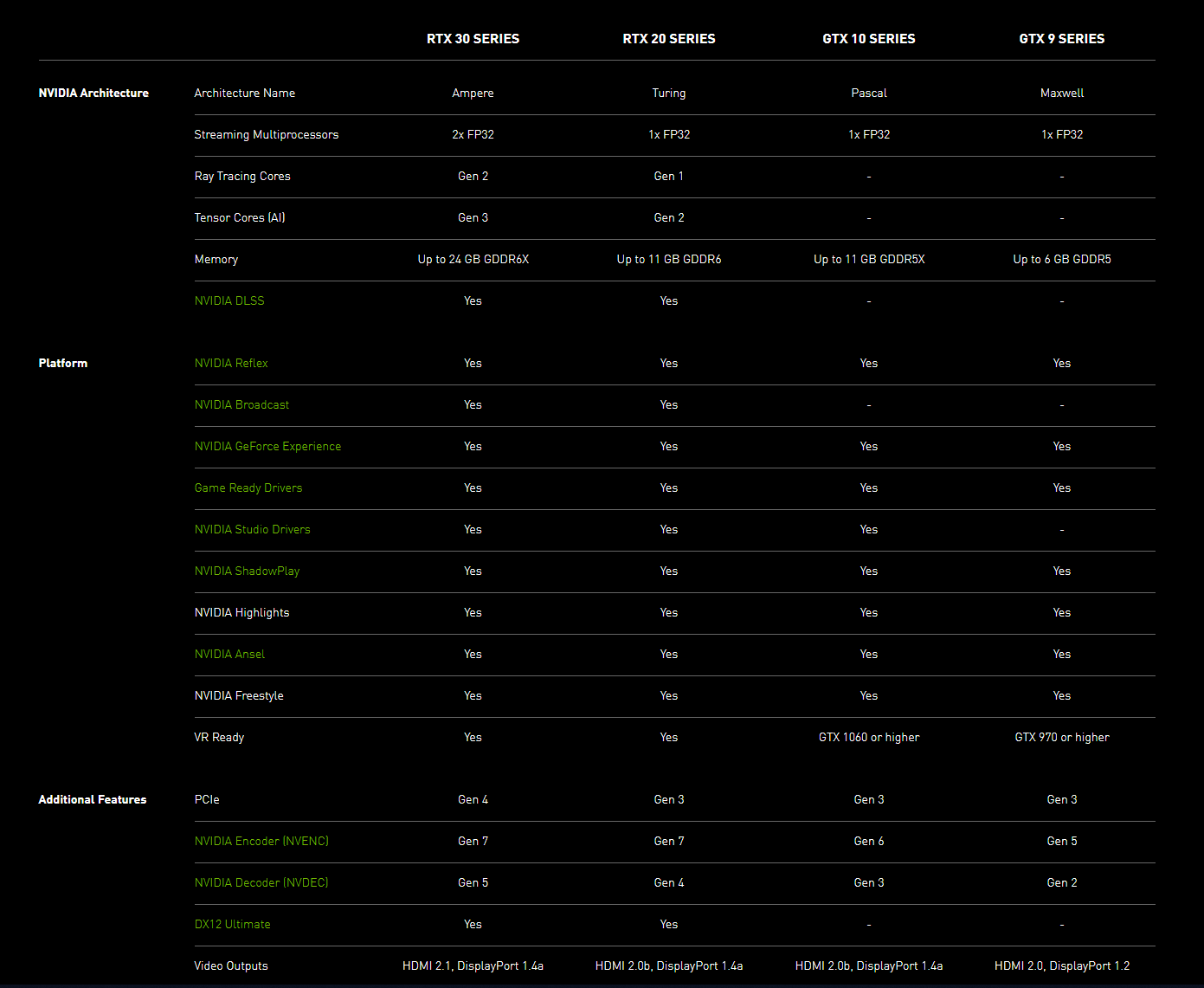Click the Platform section heading
Image resolution: width=1204 pixels, height=988 pixels.
point(63,363)
